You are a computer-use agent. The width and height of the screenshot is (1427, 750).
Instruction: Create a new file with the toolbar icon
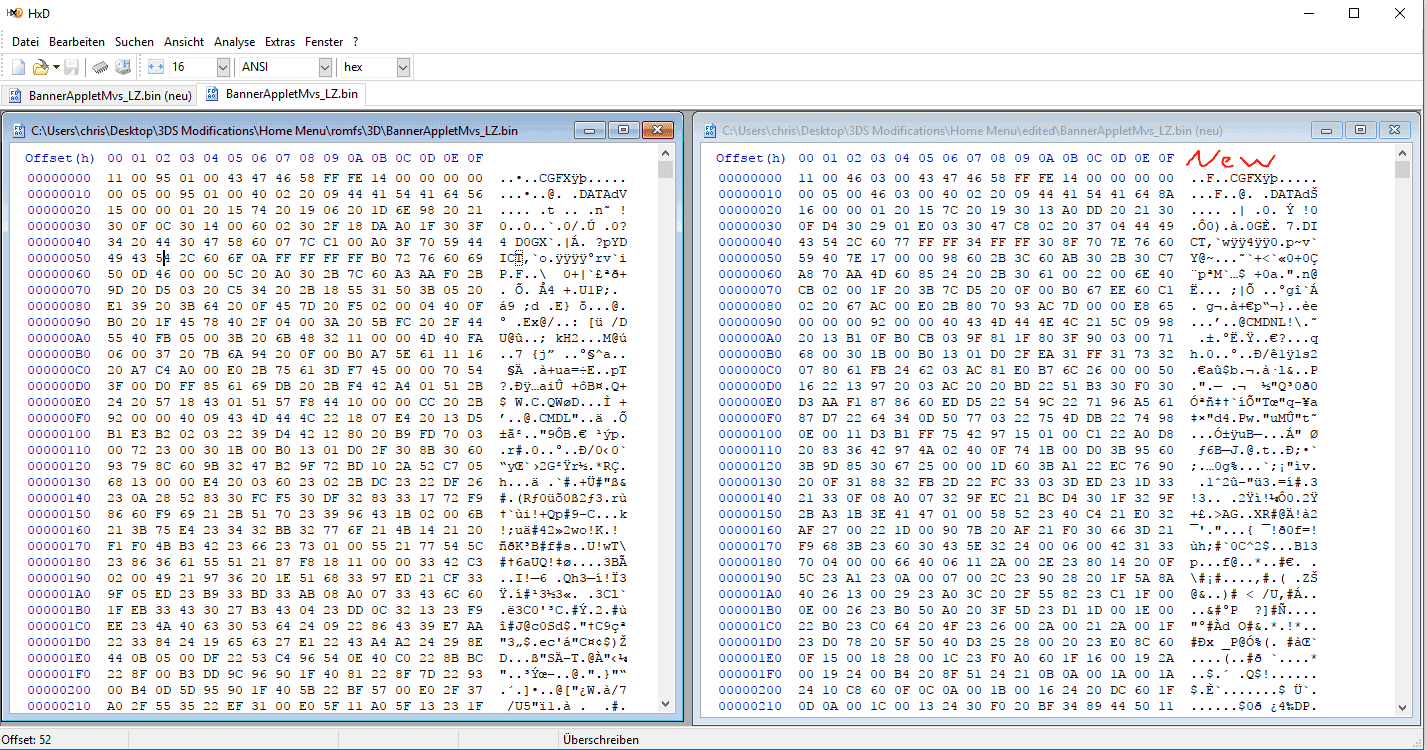(18, 67)
